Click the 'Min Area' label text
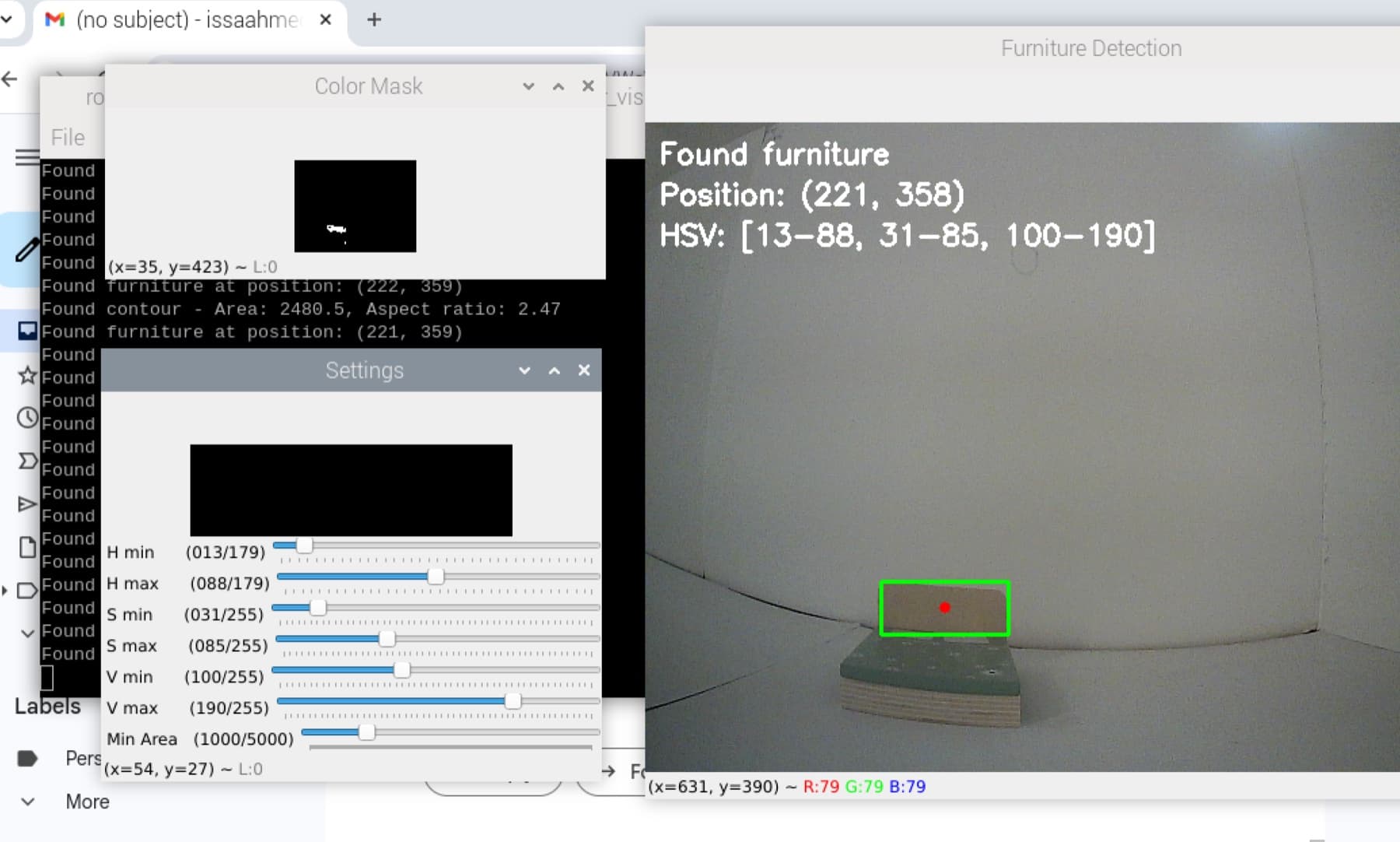This screenshot has width=1400, height=842. click(x=142, y=739)
